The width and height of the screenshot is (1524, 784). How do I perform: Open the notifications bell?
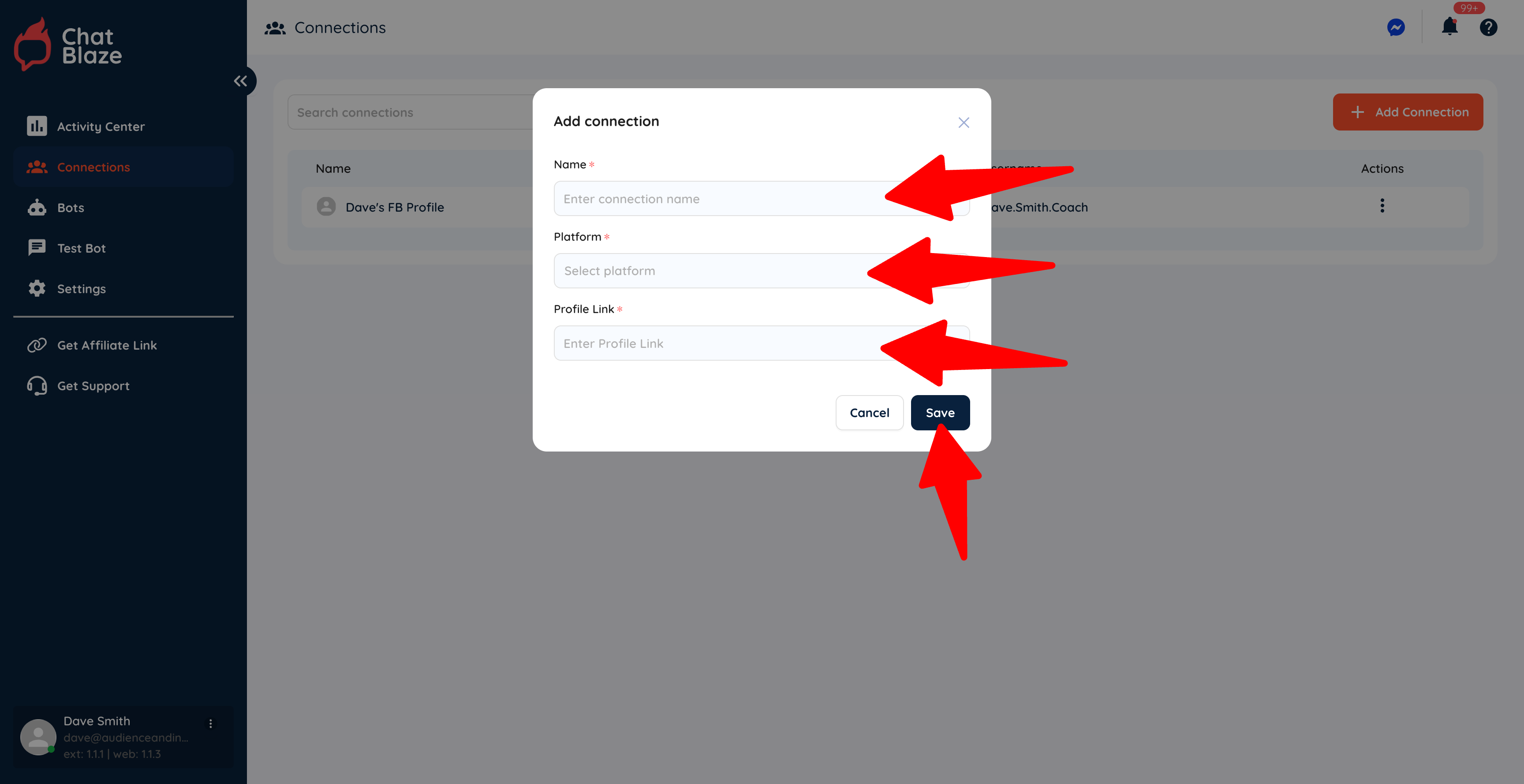(1449, 26)
